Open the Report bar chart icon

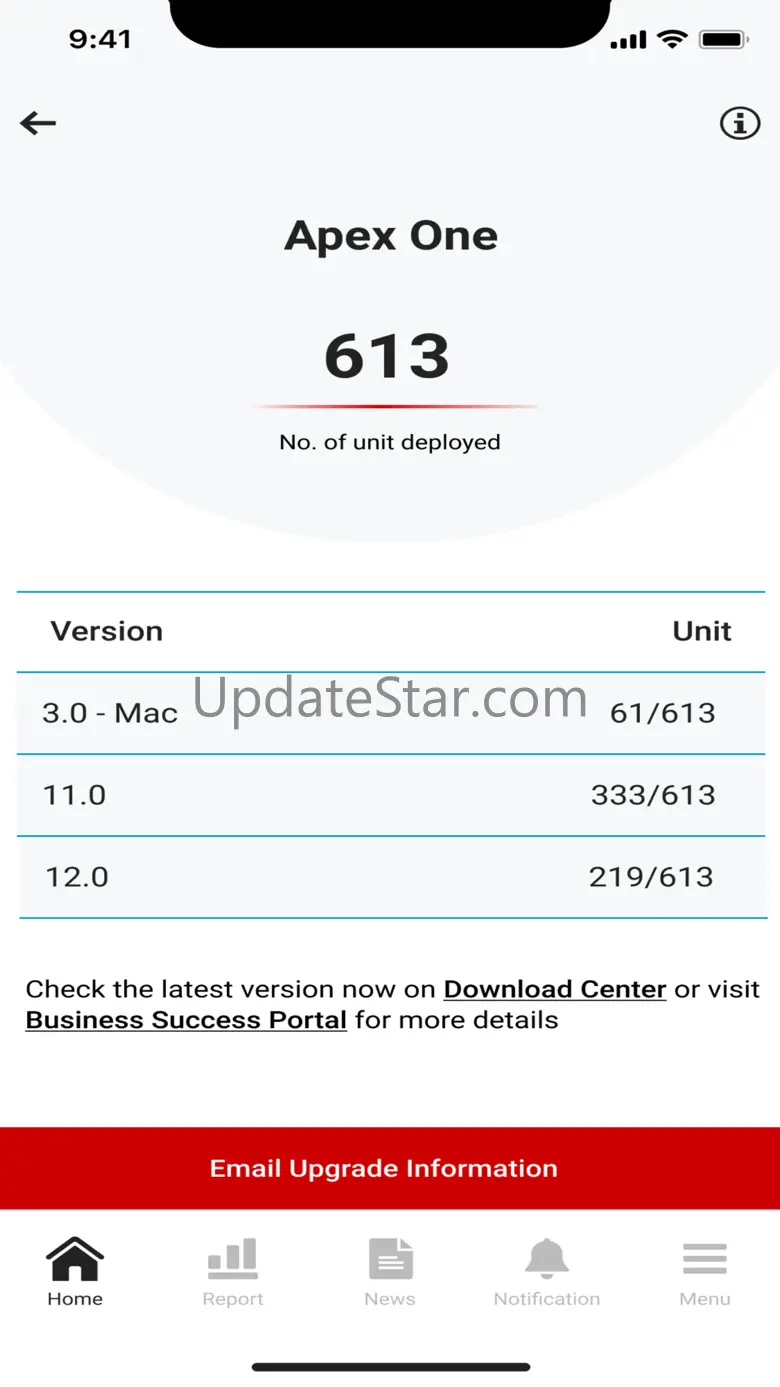(233, 1258)
